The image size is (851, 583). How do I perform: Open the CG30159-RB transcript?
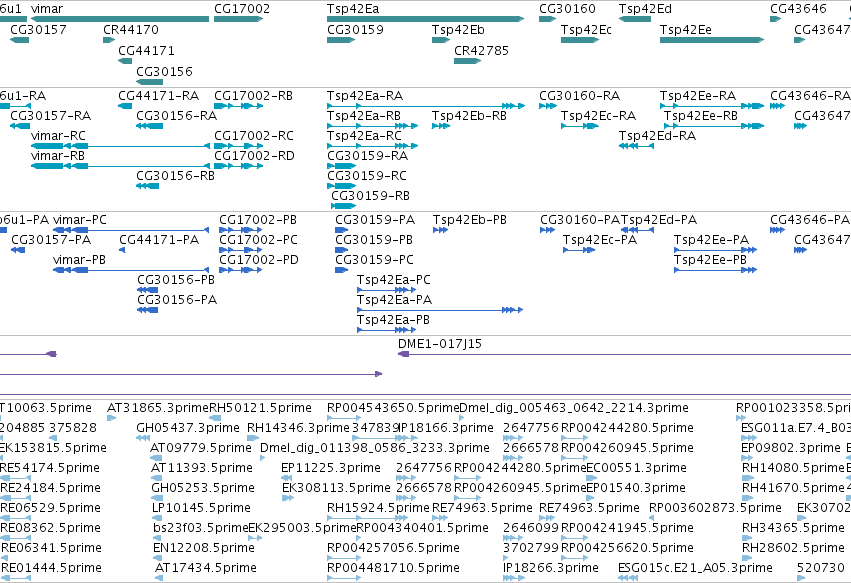pyautogui.click(x=344, y=206)
